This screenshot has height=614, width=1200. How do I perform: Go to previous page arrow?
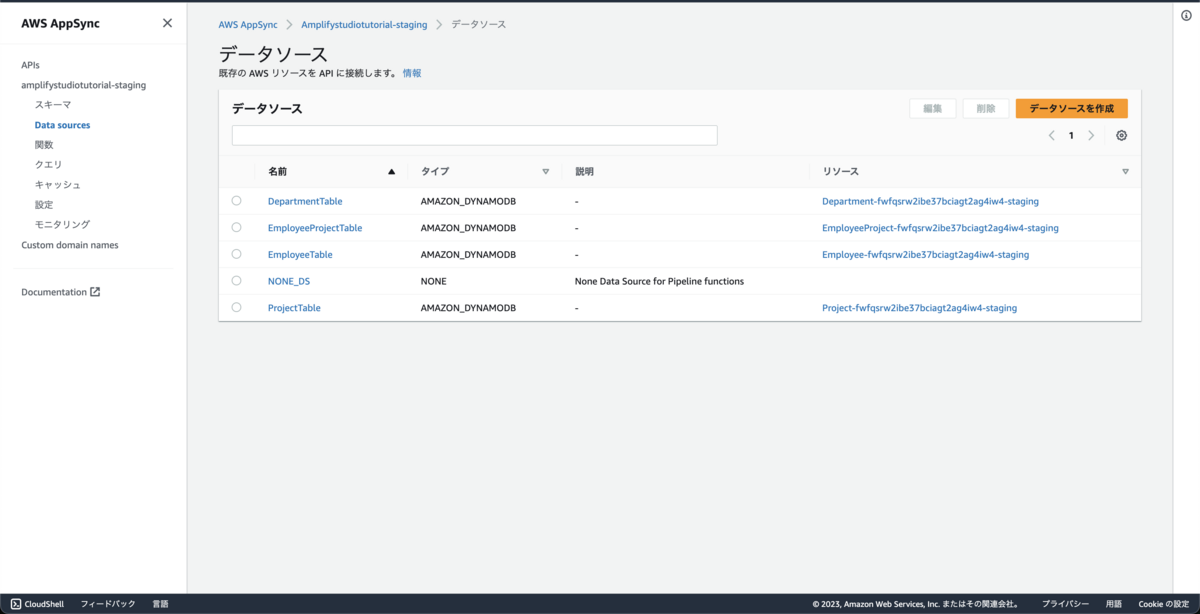pyautogui.click(x=1052, y=136)
